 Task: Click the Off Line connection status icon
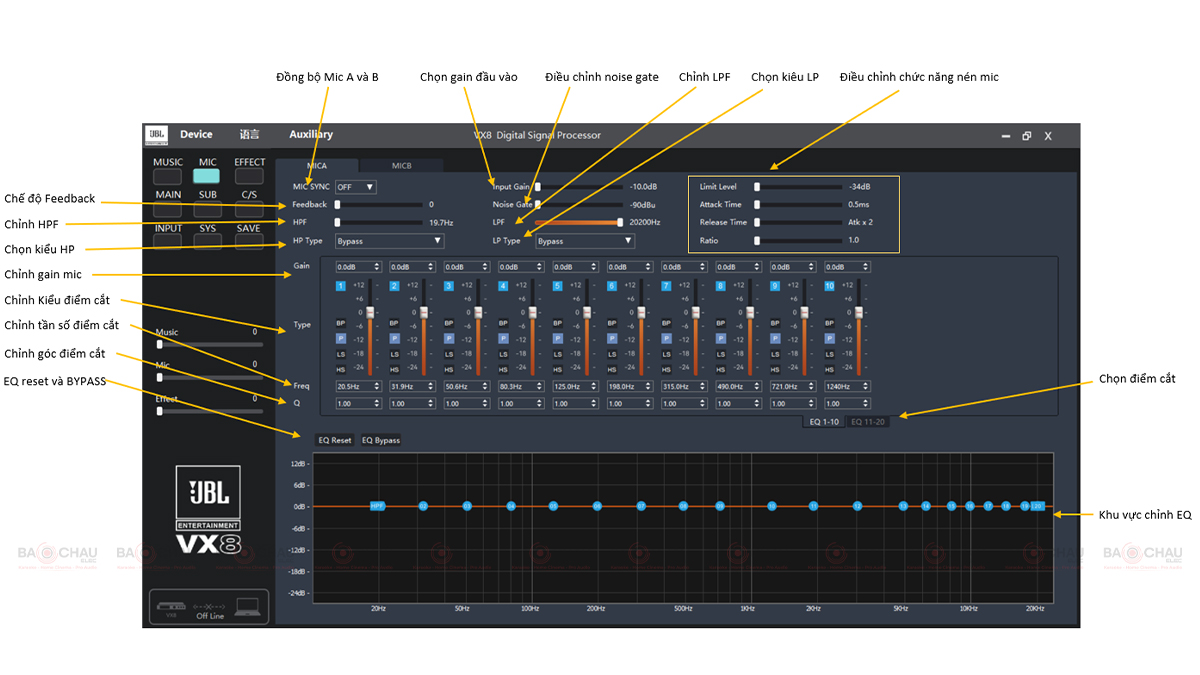(x=210, y=606)
